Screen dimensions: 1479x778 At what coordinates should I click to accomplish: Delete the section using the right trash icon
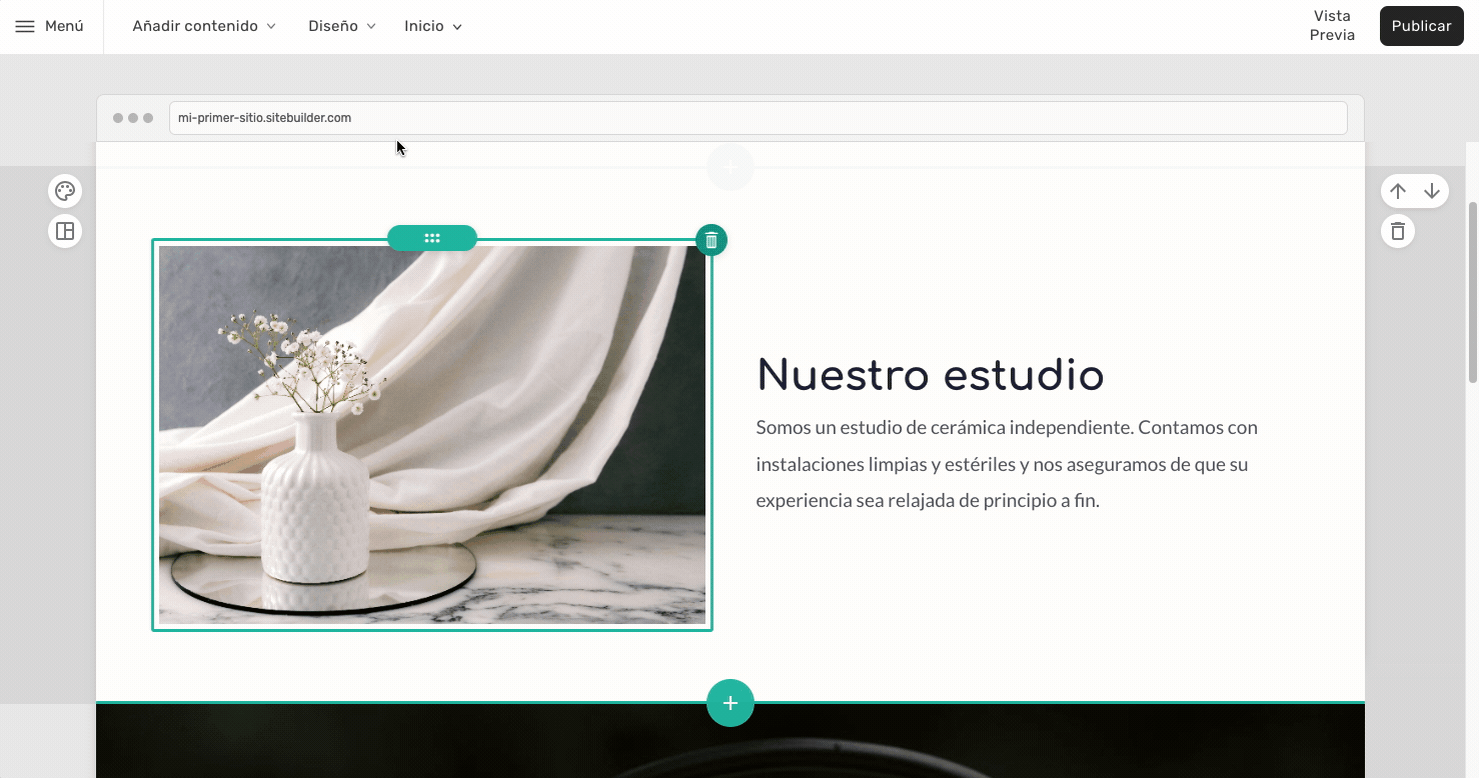point(1398,231)
